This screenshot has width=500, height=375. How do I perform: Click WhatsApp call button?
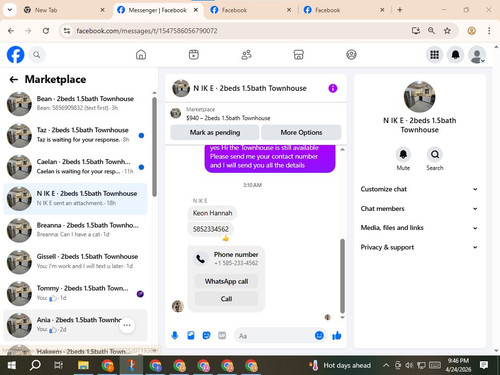pyautogui.click(x=226, y=281)
